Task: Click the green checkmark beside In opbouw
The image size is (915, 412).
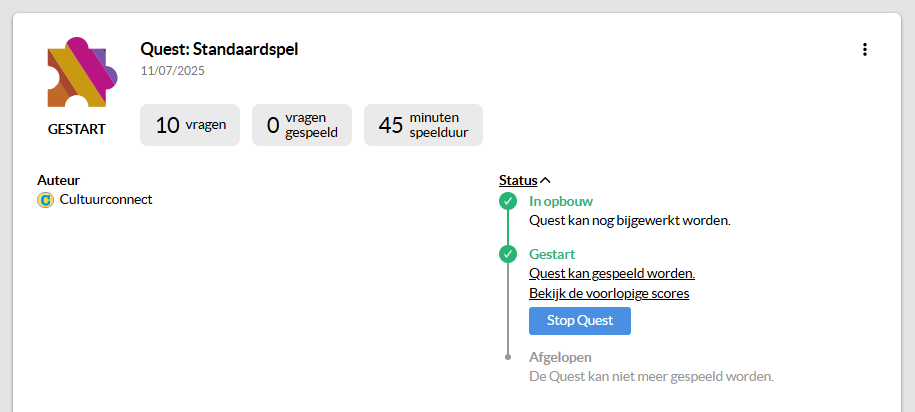Action: pos(508,202)
